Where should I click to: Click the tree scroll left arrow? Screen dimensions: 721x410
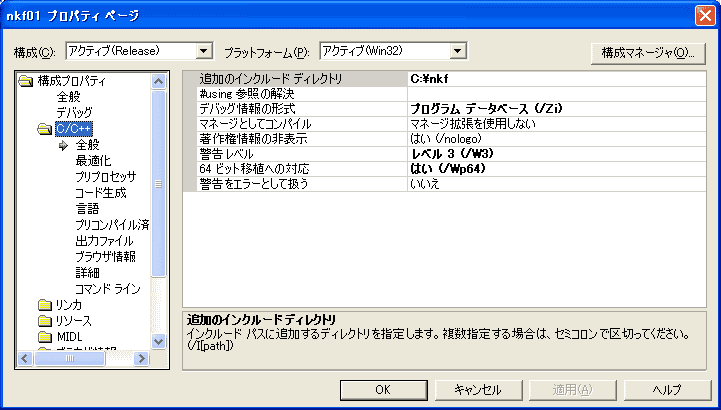[x=25, y=358]
